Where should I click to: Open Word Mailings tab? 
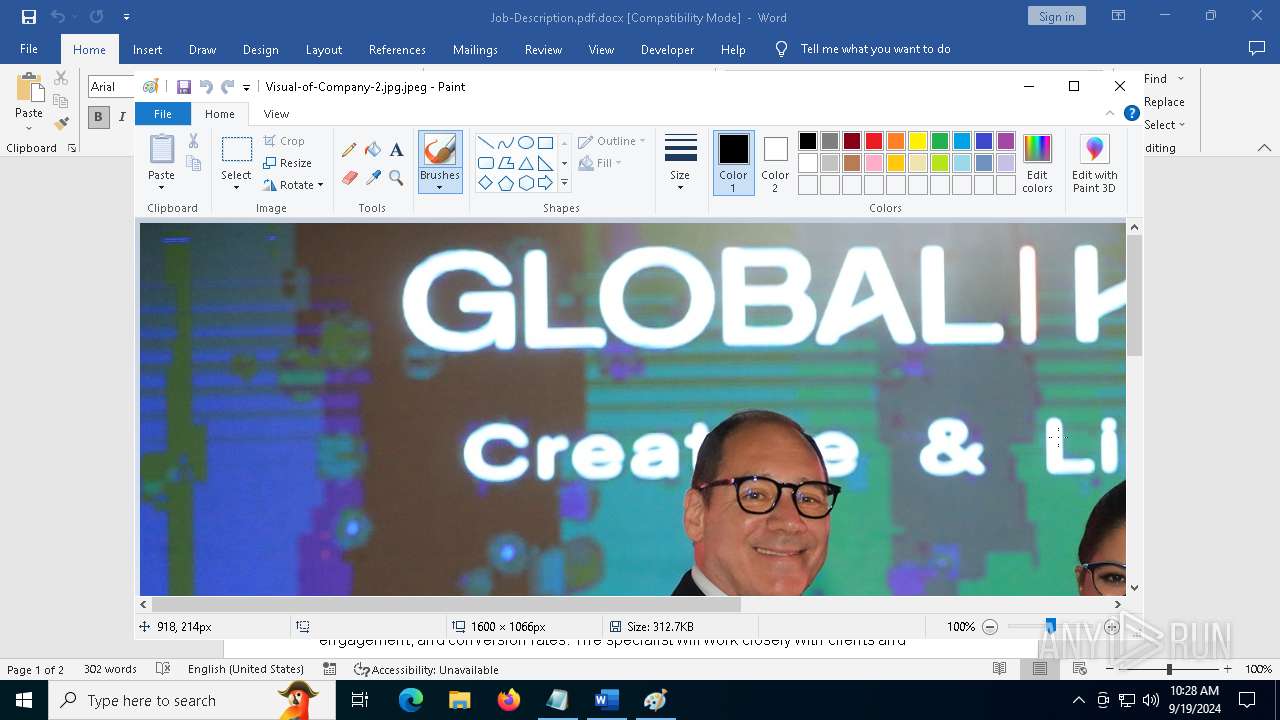(x=475, y=49)
